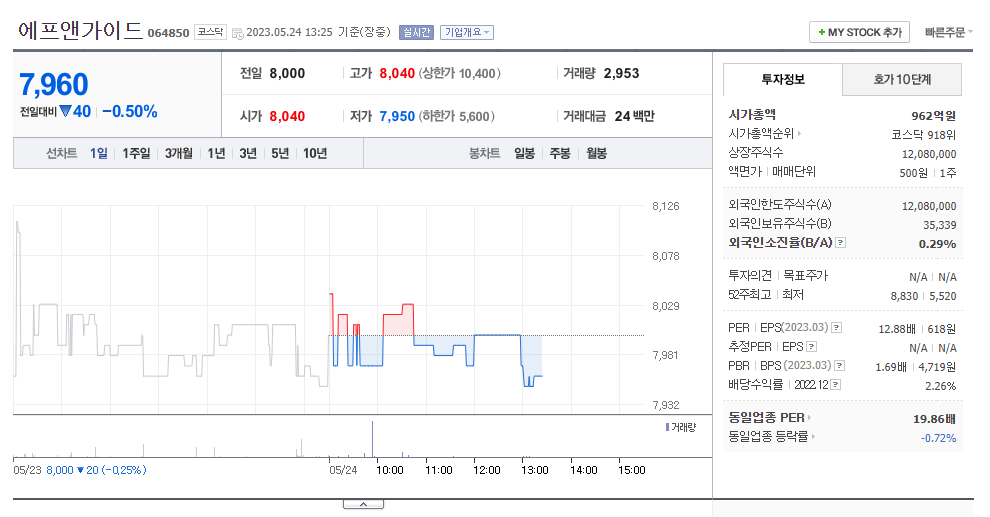Screen dimensions: 990x517
Task: Open help icon next to 추정PER EPS
Action: [812, 347]
